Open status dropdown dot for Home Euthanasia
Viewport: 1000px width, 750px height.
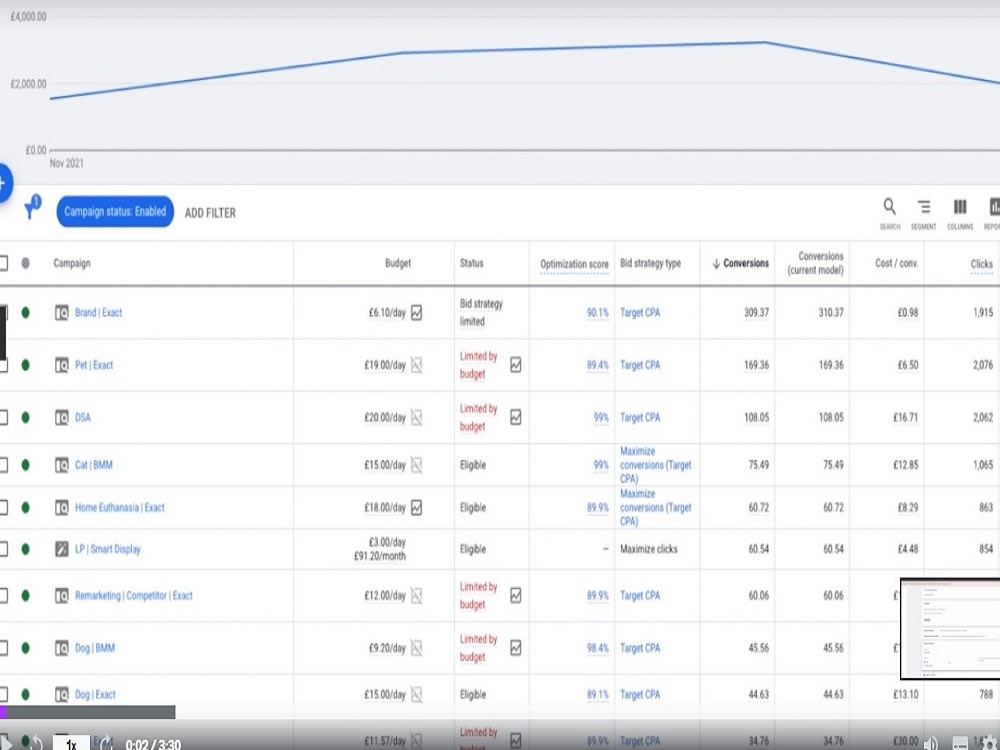(x=26, y=508)
